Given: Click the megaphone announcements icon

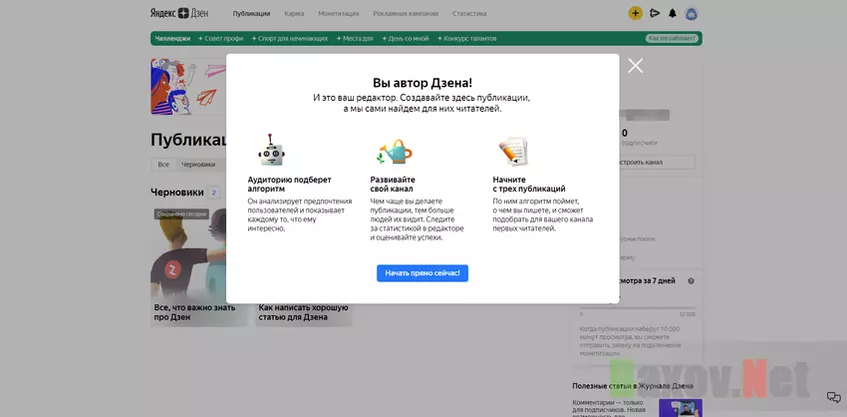Looking at the screenshot, I should 655,14.
